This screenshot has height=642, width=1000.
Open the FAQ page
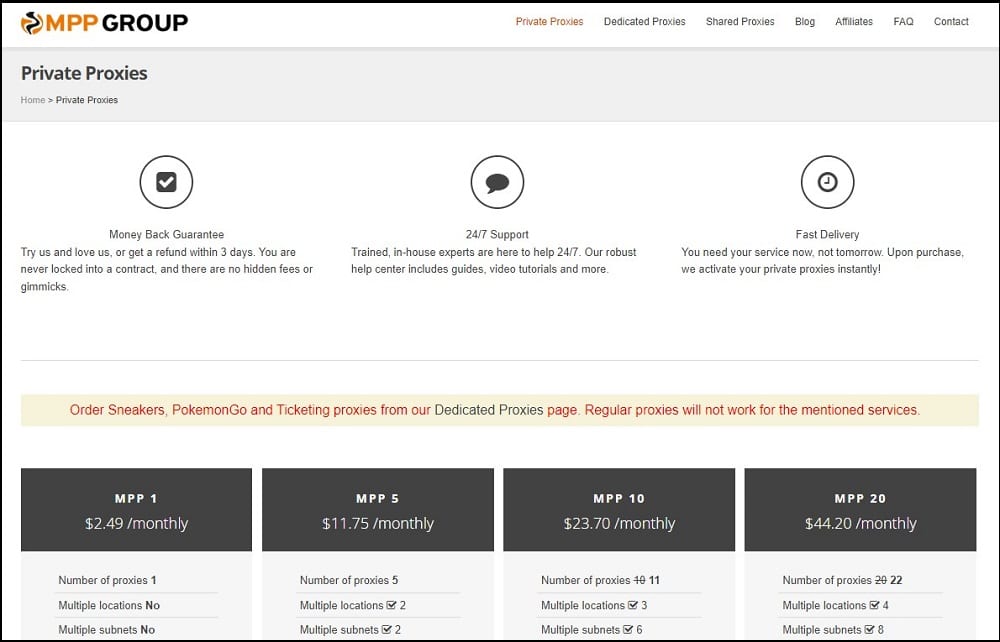click(x=903, y=22)
